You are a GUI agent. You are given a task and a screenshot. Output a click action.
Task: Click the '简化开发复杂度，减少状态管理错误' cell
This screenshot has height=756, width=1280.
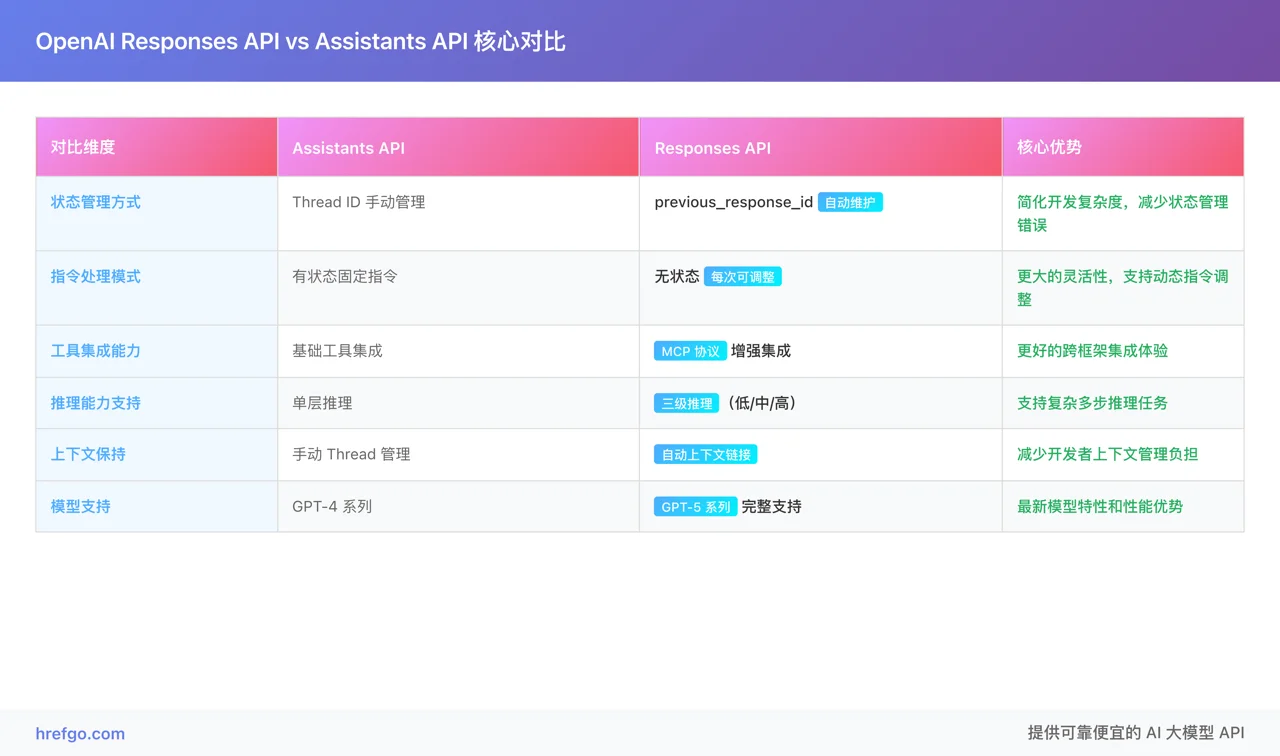1123,213
